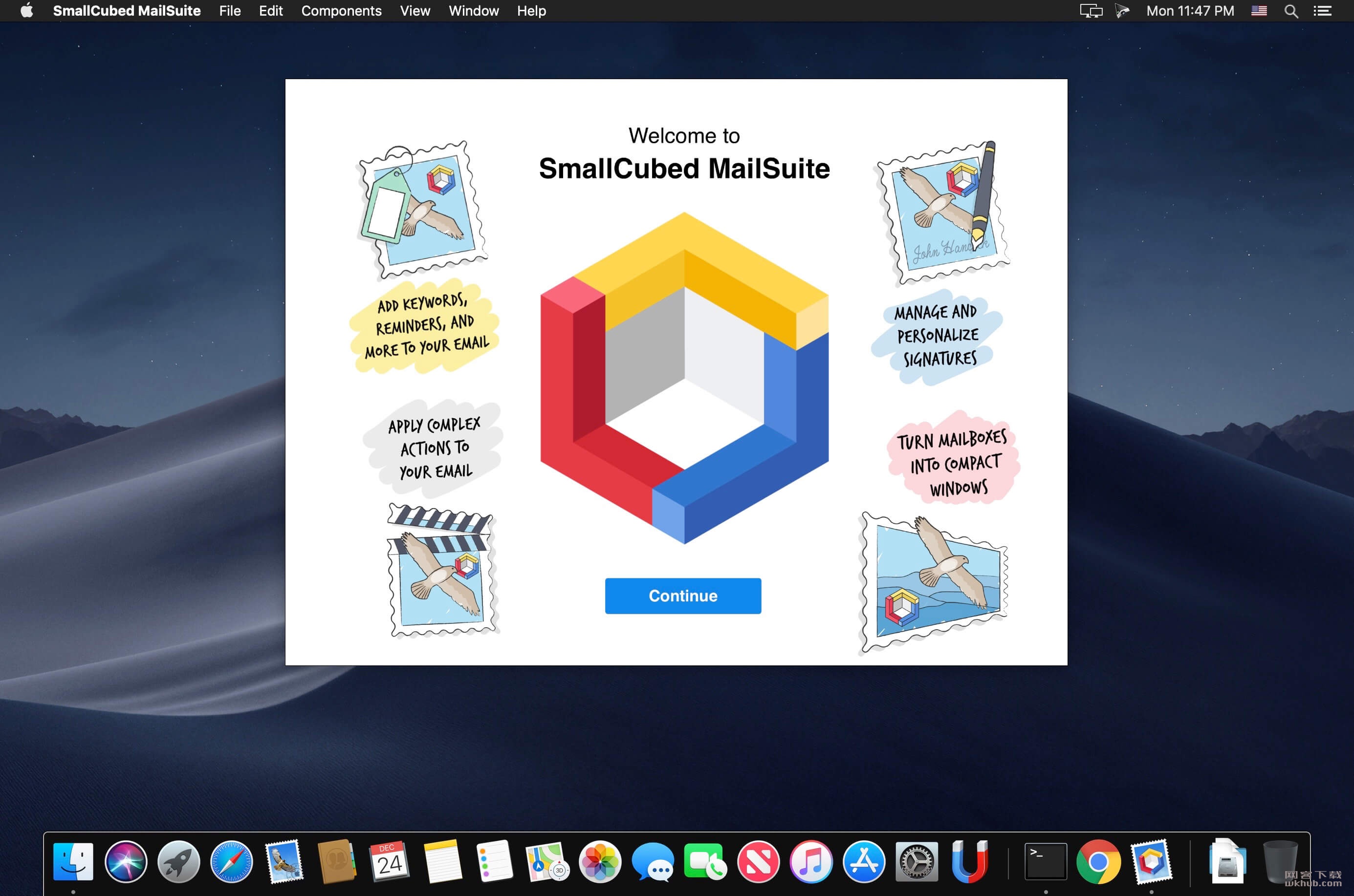Image resolution: width=1354 pixels, height=896 pixels.
Task: Open App Store from the Dock
Action: 863,861
